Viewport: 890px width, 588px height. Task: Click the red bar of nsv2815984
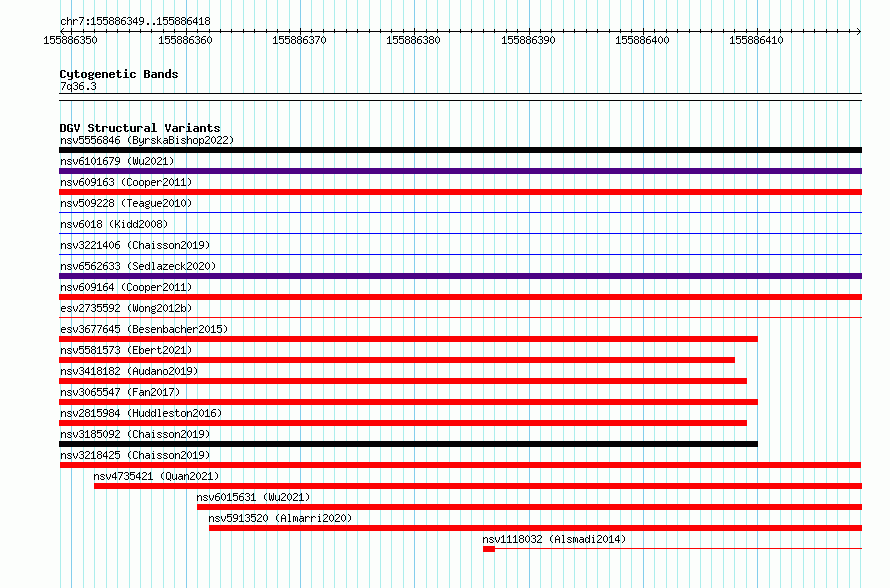coord(403,423)
